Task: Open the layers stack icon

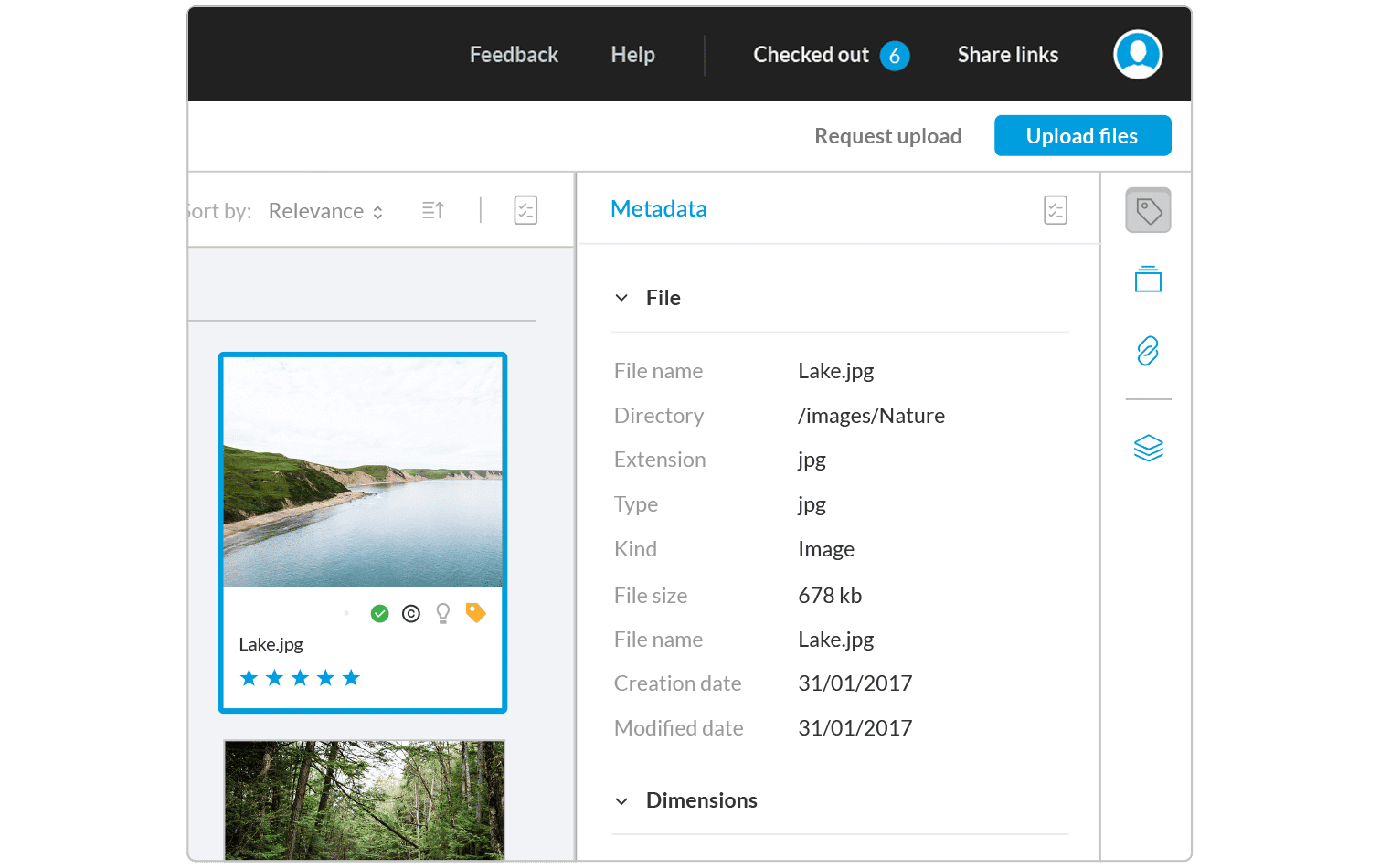Action: pyautogui.click(x=1148, y=448)
